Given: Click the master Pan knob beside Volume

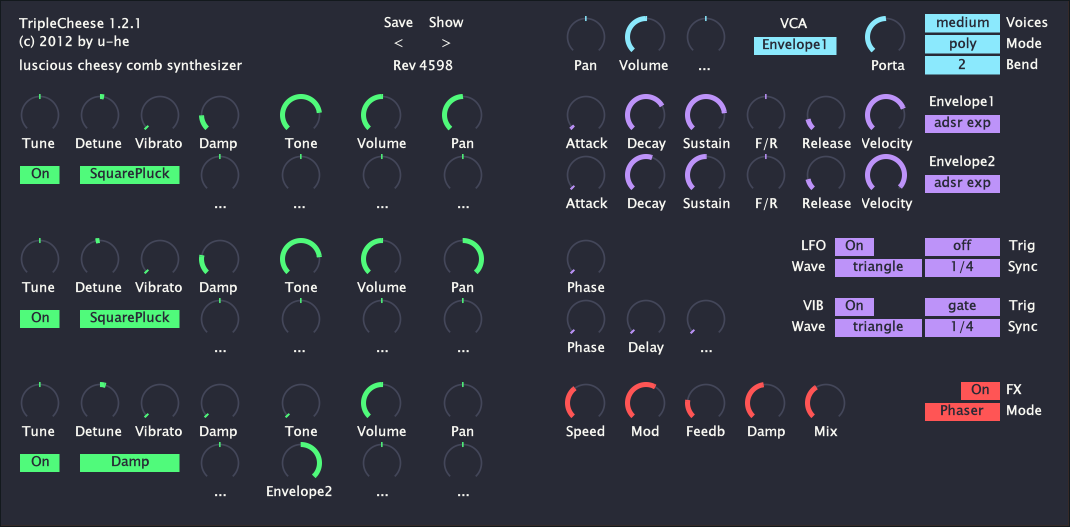Looking at the screenshot, I should 585,35.
